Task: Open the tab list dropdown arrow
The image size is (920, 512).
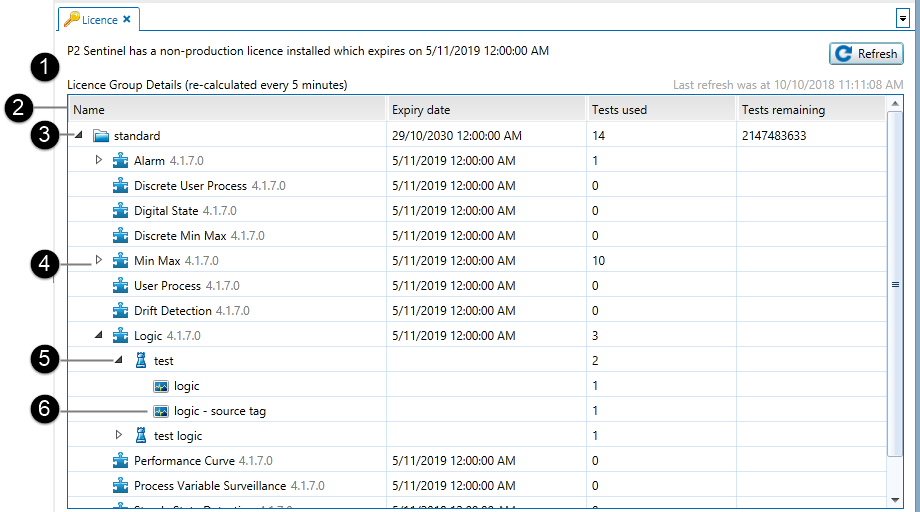Action: click(x=902, y=18)
